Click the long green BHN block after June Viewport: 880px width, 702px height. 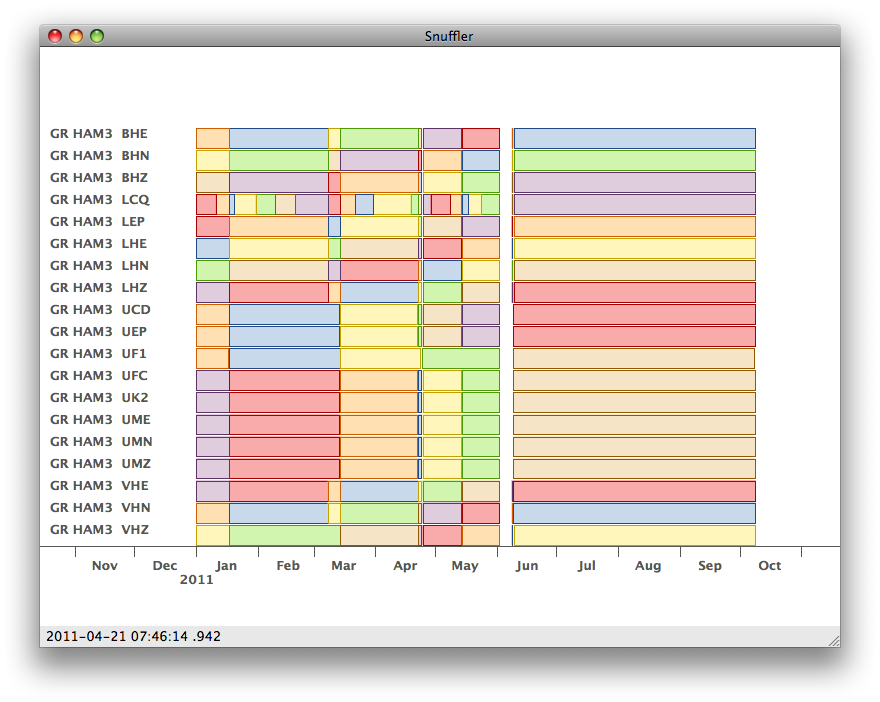635,160
